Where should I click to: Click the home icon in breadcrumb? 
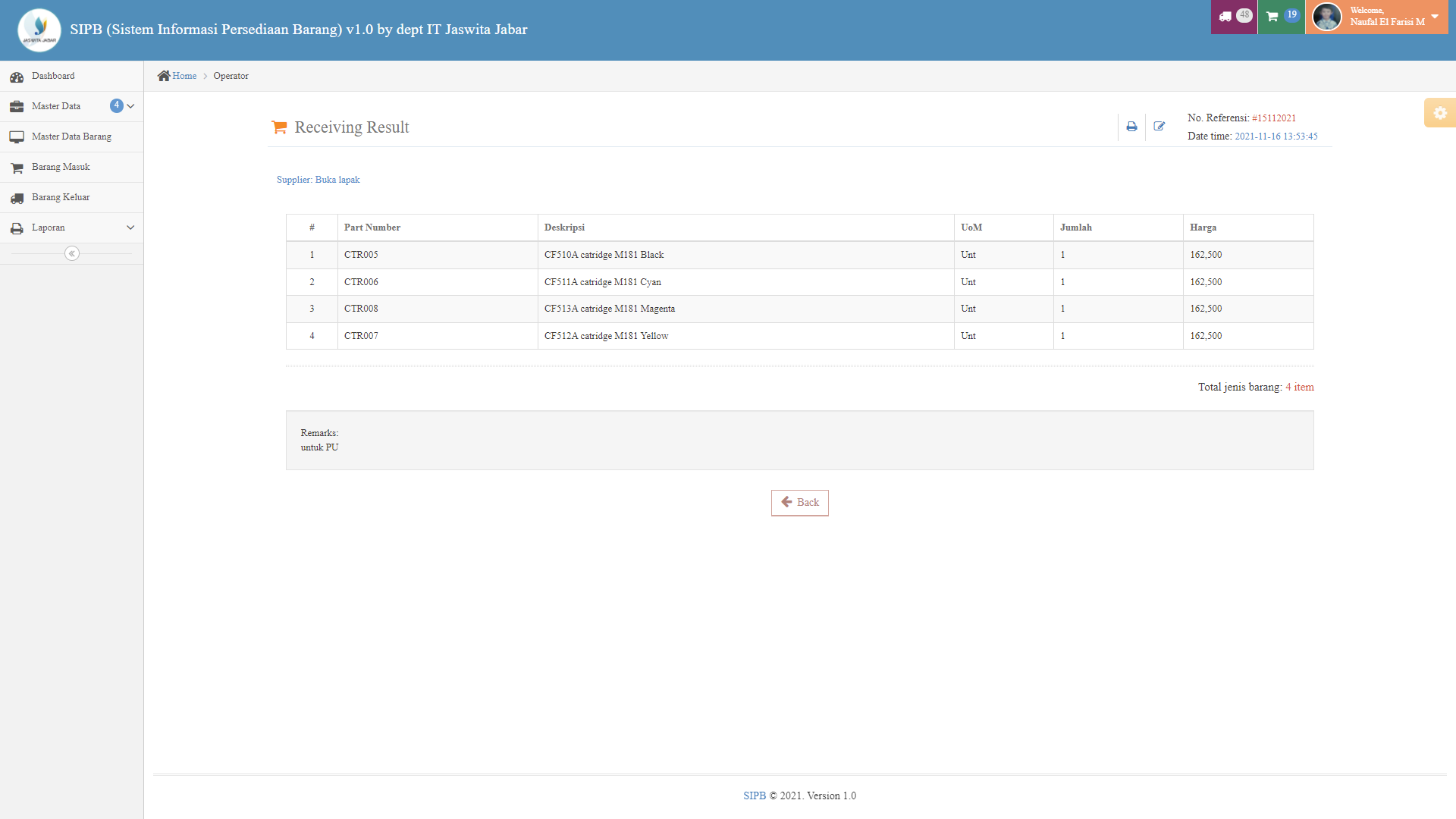tap(164, 76)
